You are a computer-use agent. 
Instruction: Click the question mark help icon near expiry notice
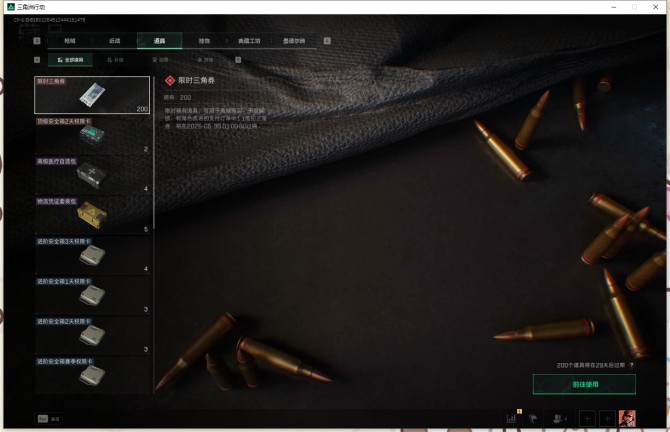tap(632, 365)
